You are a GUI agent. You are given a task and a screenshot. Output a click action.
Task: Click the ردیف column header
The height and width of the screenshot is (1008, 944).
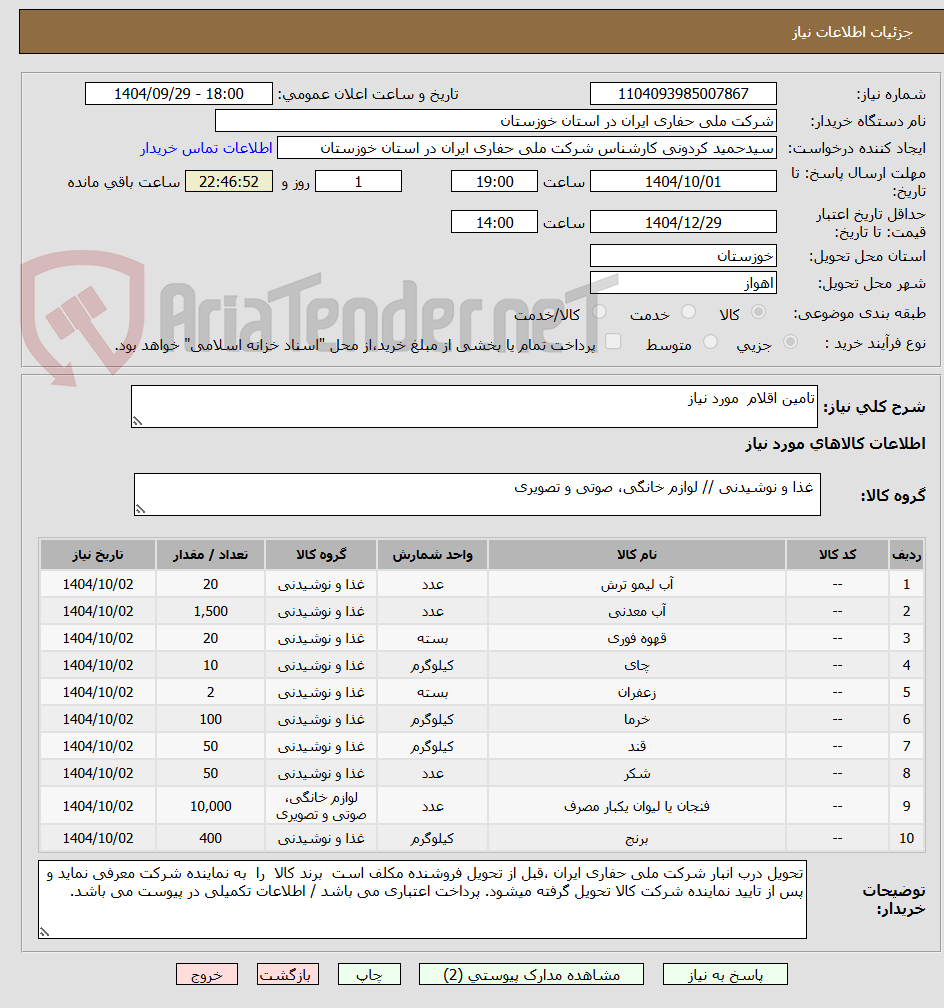click(x=906, y=555)
